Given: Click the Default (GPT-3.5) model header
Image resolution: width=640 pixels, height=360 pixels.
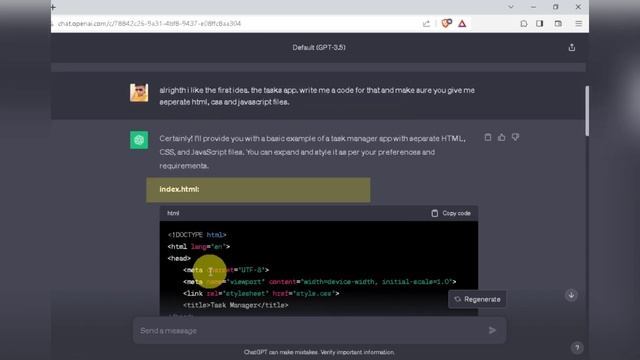Looking at the screenshot, I should [319, 47].
